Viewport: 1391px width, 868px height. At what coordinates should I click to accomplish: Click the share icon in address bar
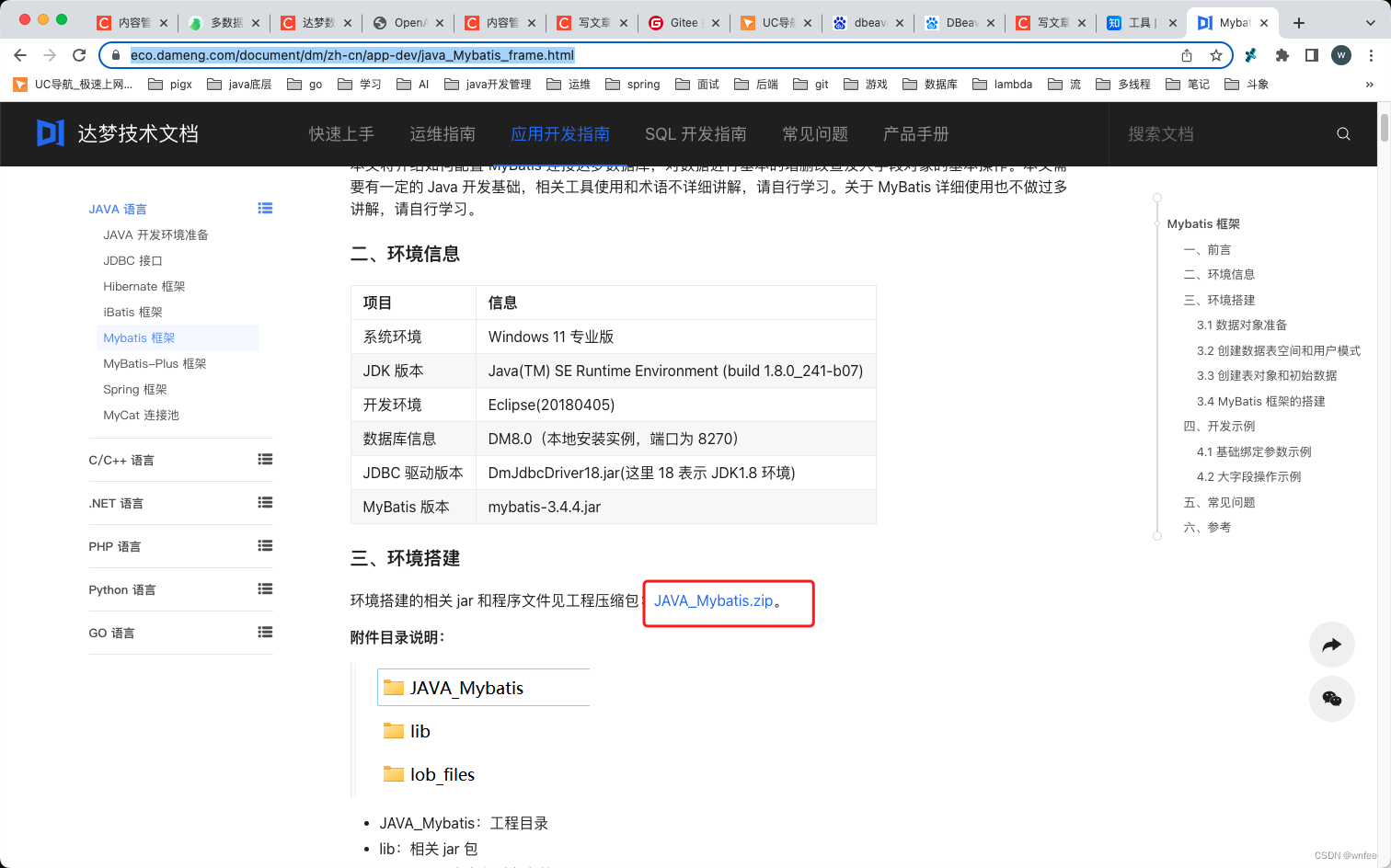1187,55
